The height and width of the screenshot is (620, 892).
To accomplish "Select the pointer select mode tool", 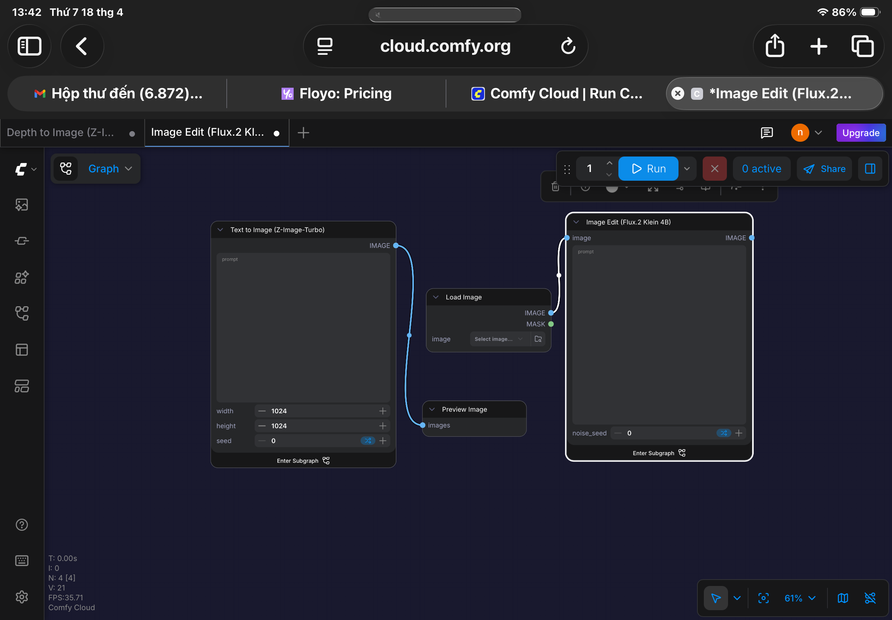I will 716,598.
